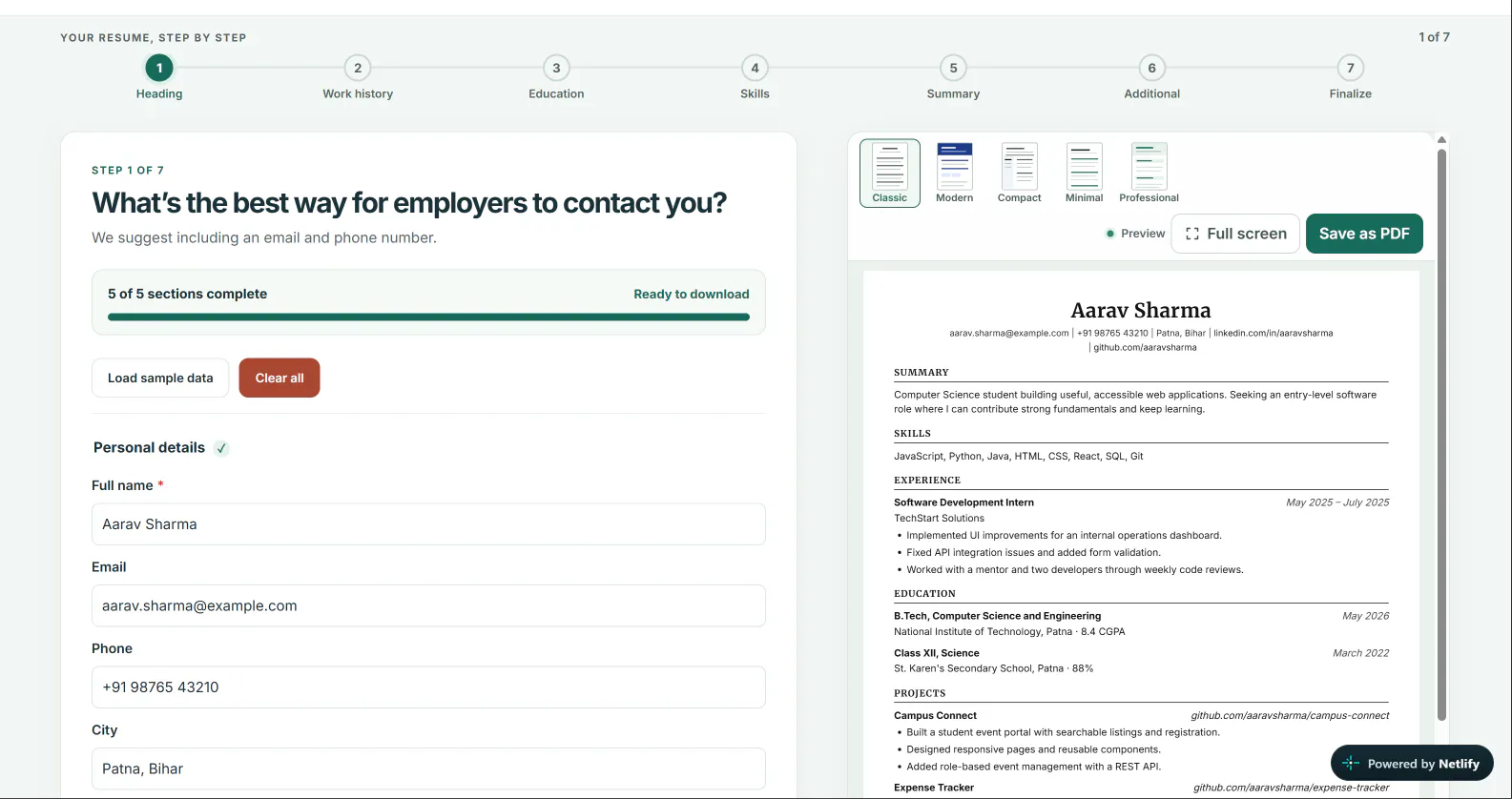Click the Email input field
This screenshot has height=799, width=1512.
point(428,605)
